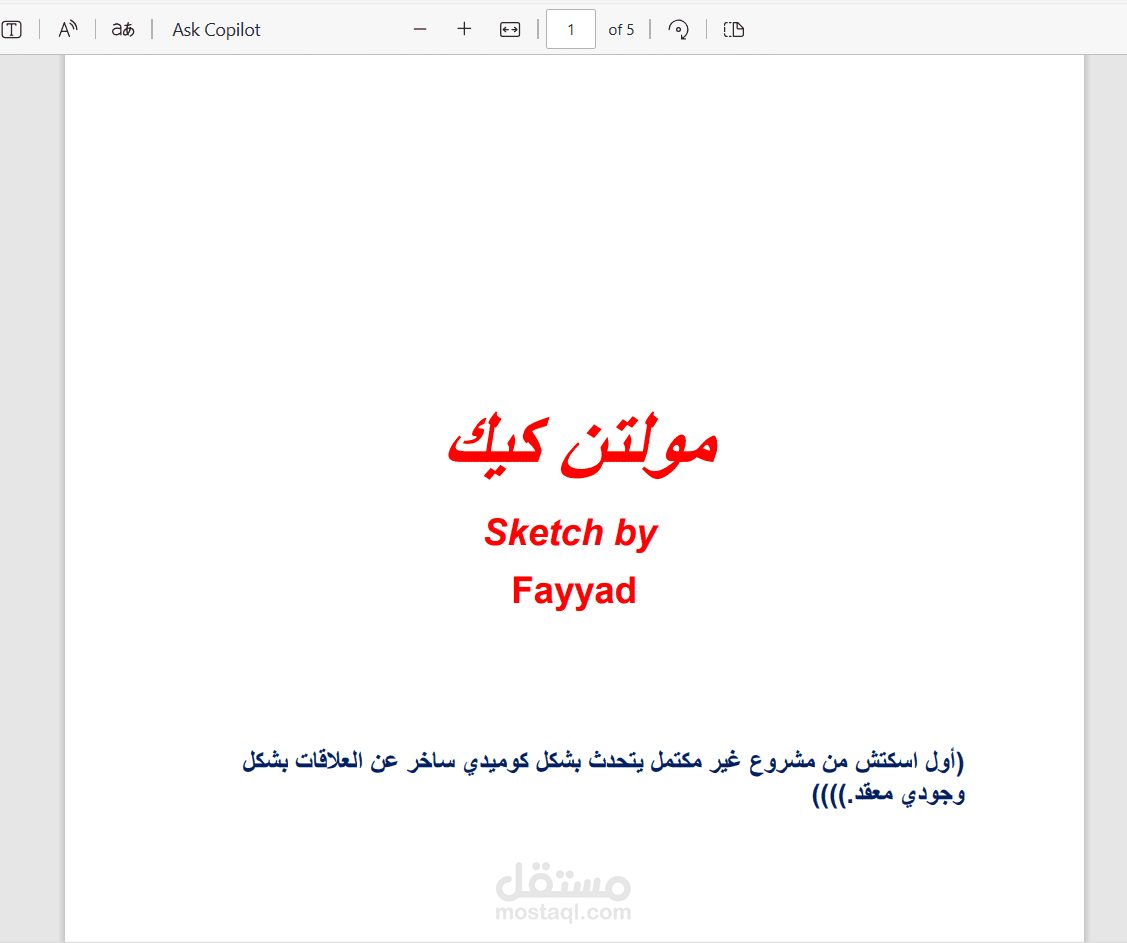
Task: Select the "Fayyad" text
Action: point(574,591)
